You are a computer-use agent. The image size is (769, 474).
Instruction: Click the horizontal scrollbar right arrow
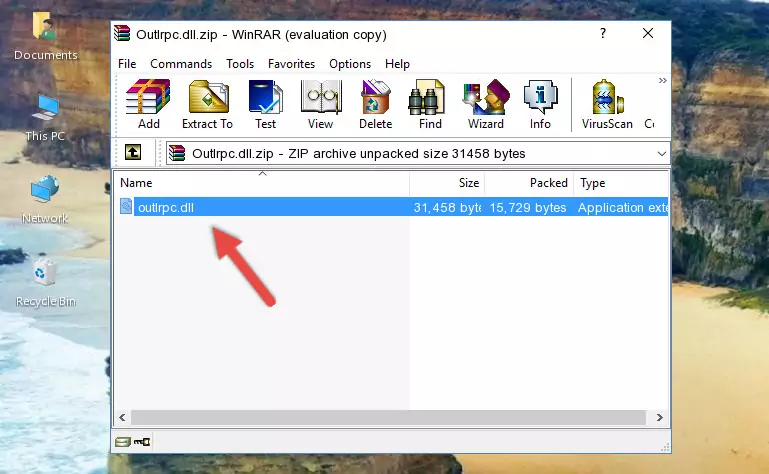660,418
